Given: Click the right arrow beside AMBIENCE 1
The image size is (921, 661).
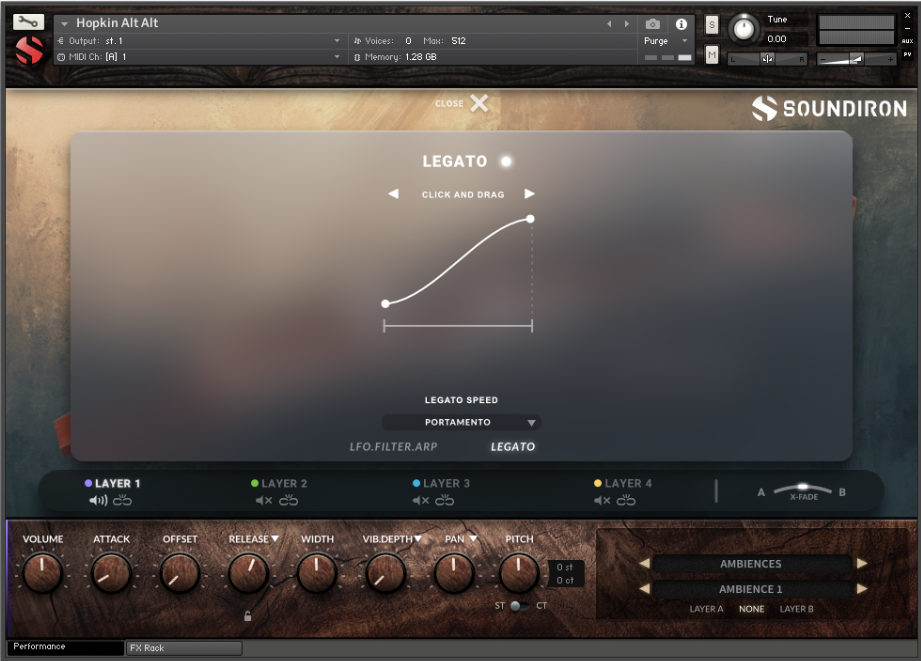Looking at the screenshot, I should [864, 589].
